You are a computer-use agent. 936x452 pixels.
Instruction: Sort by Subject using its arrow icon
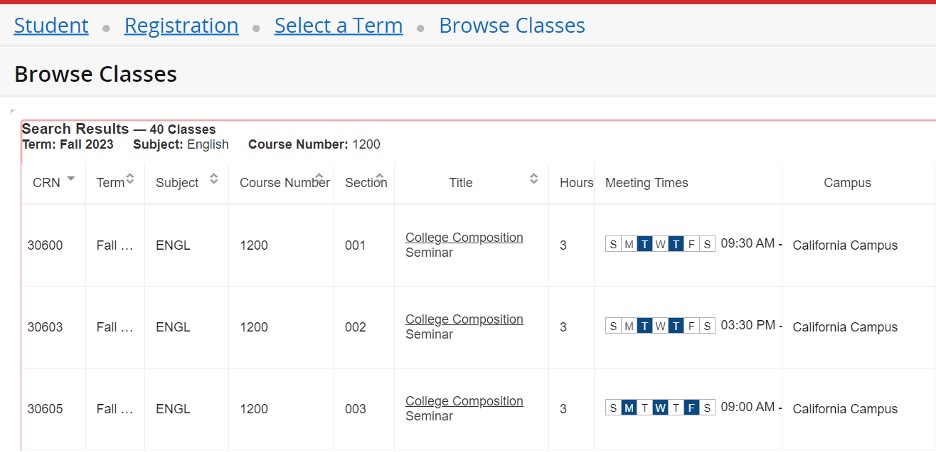[213, 180]
